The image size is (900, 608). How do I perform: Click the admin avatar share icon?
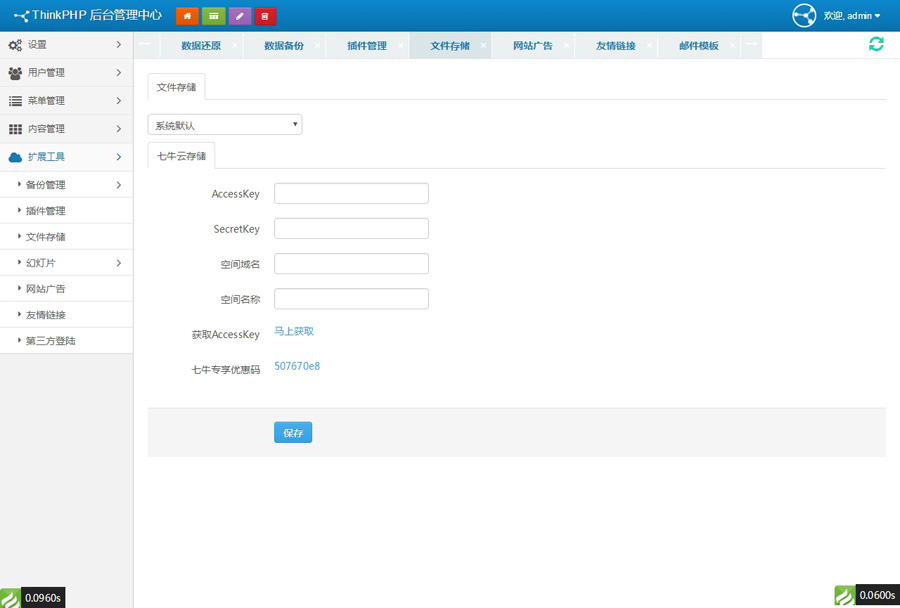click(x=804, y=16)
